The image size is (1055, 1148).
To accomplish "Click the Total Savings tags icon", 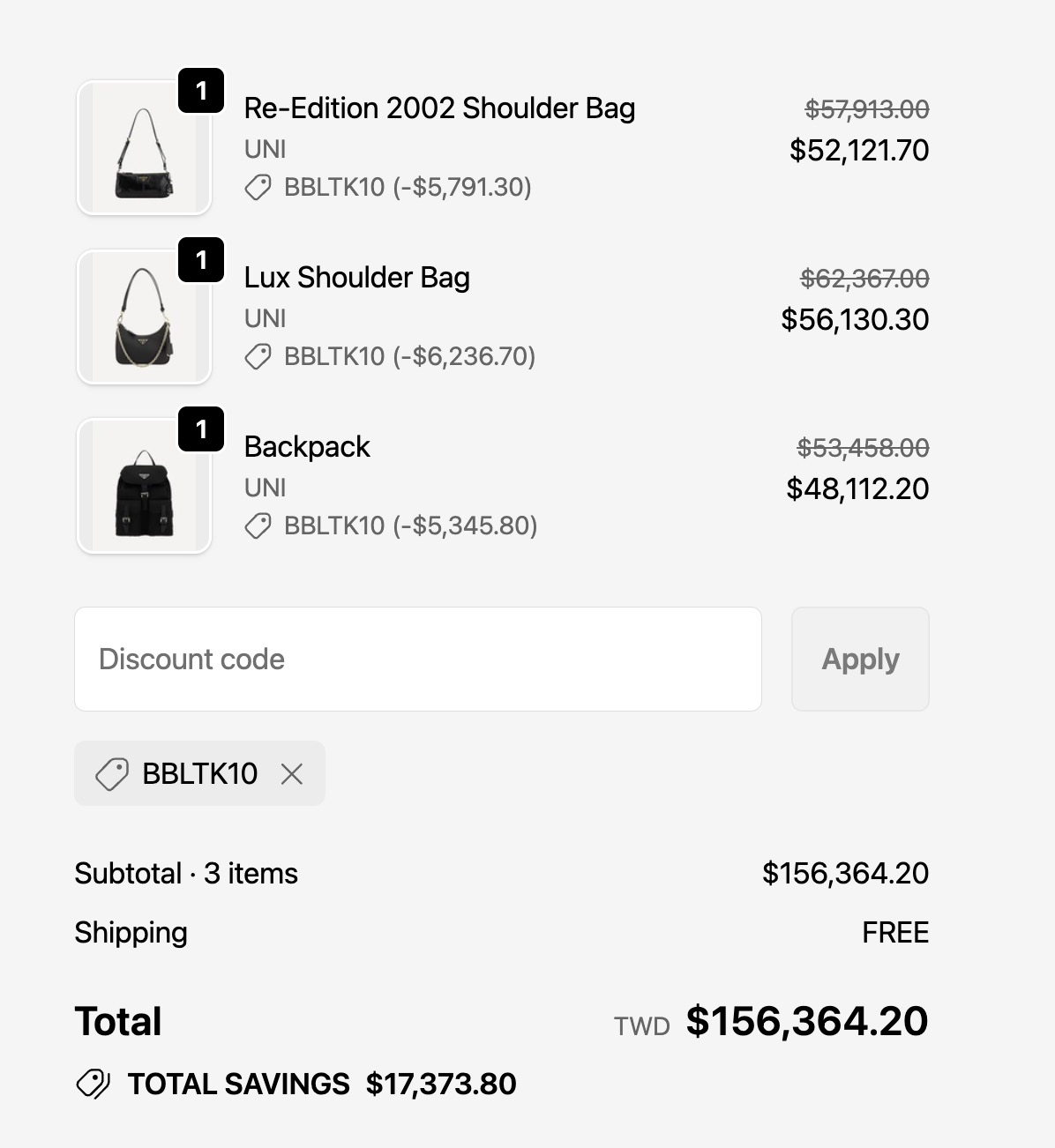I will pyautogui.click(x=94, y=1084).
